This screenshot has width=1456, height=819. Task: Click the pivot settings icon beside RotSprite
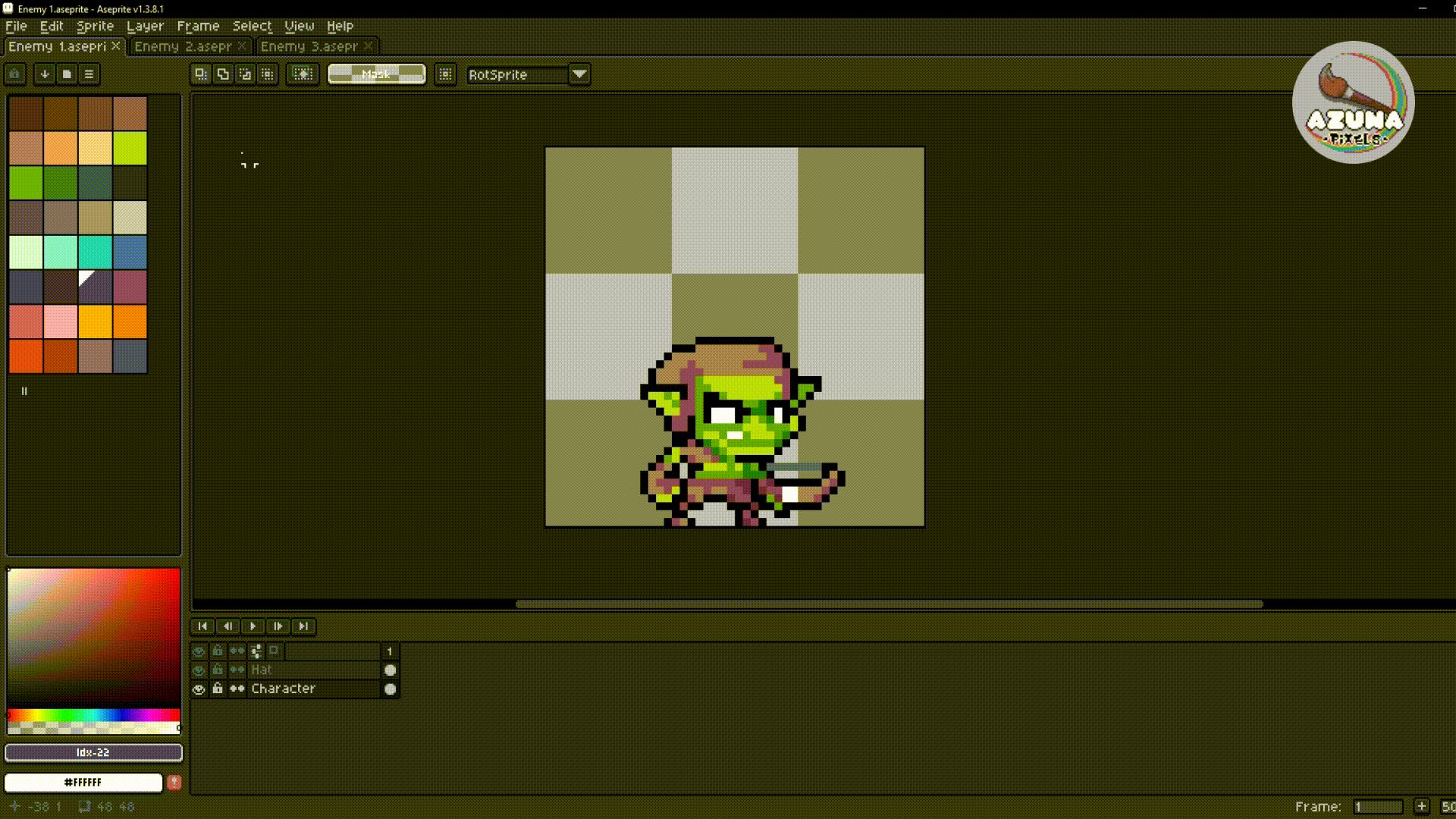pos(445,74)
